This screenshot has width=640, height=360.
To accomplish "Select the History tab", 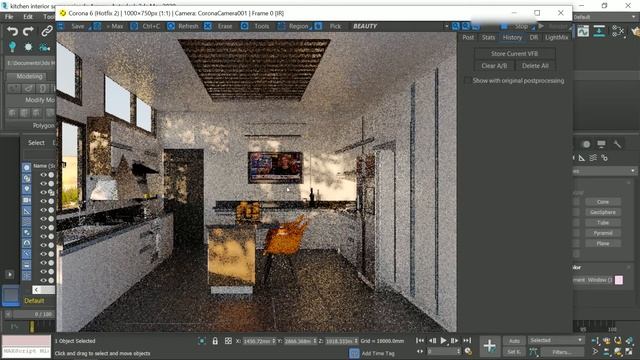I will (x=512, y=37).
